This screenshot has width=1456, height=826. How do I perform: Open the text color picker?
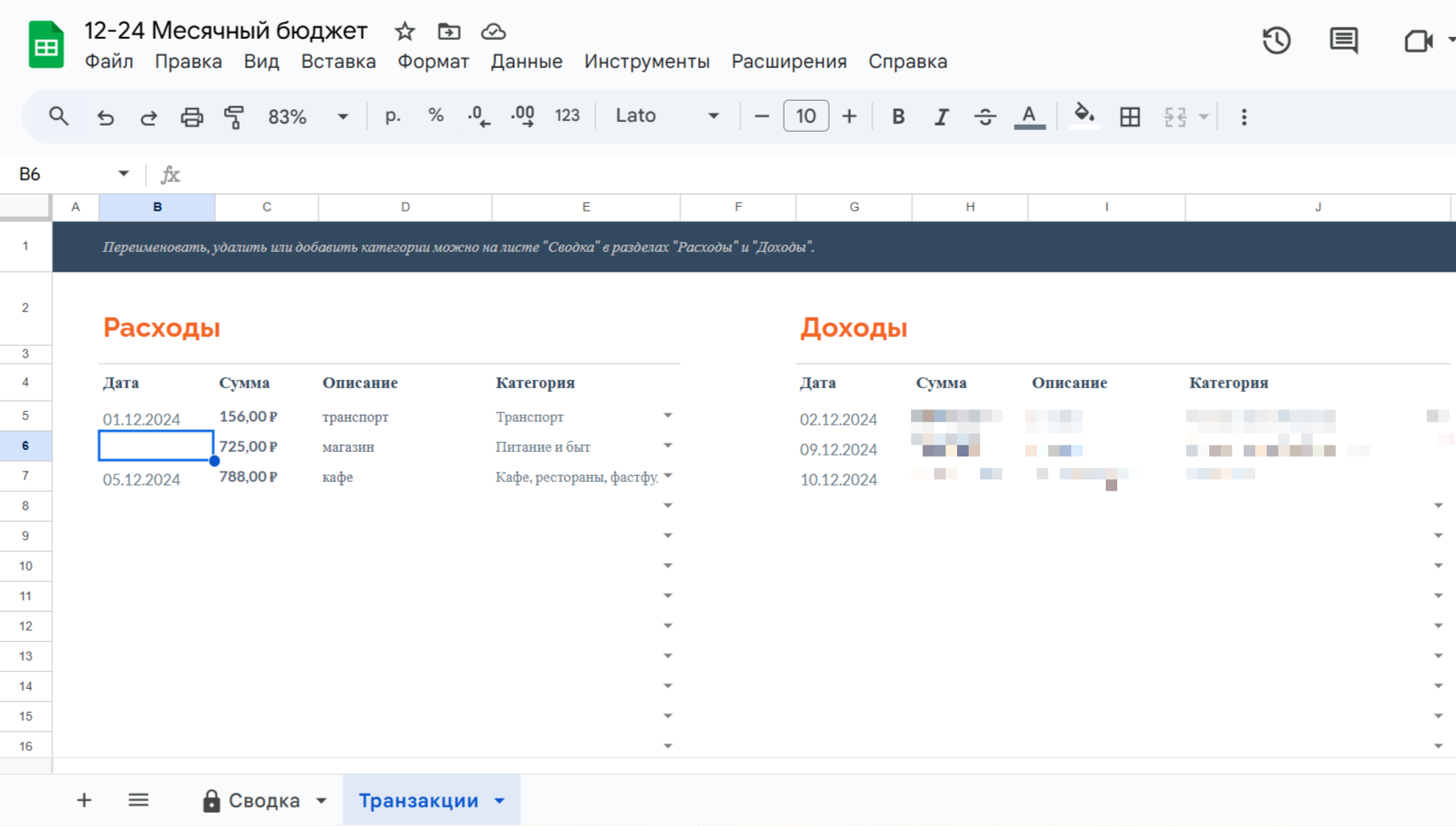tap(1029, 116)
